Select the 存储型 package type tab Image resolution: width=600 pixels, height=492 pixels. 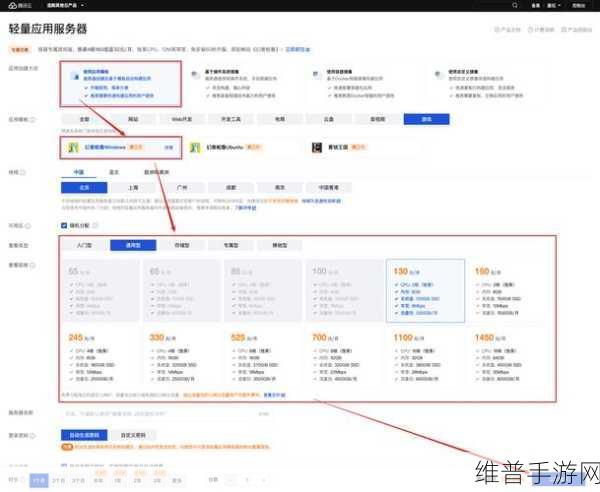point(182,245)
